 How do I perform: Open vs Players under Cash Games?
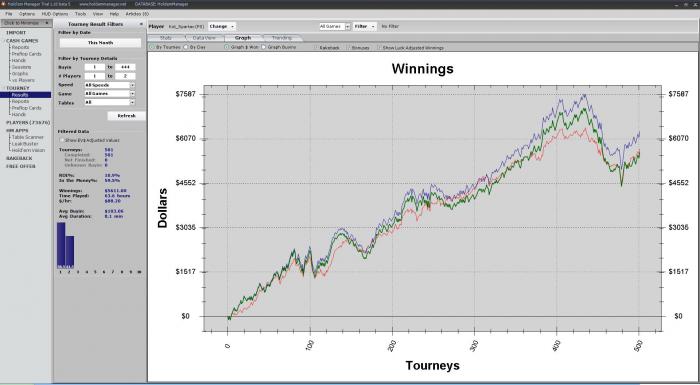click(23, 80)
